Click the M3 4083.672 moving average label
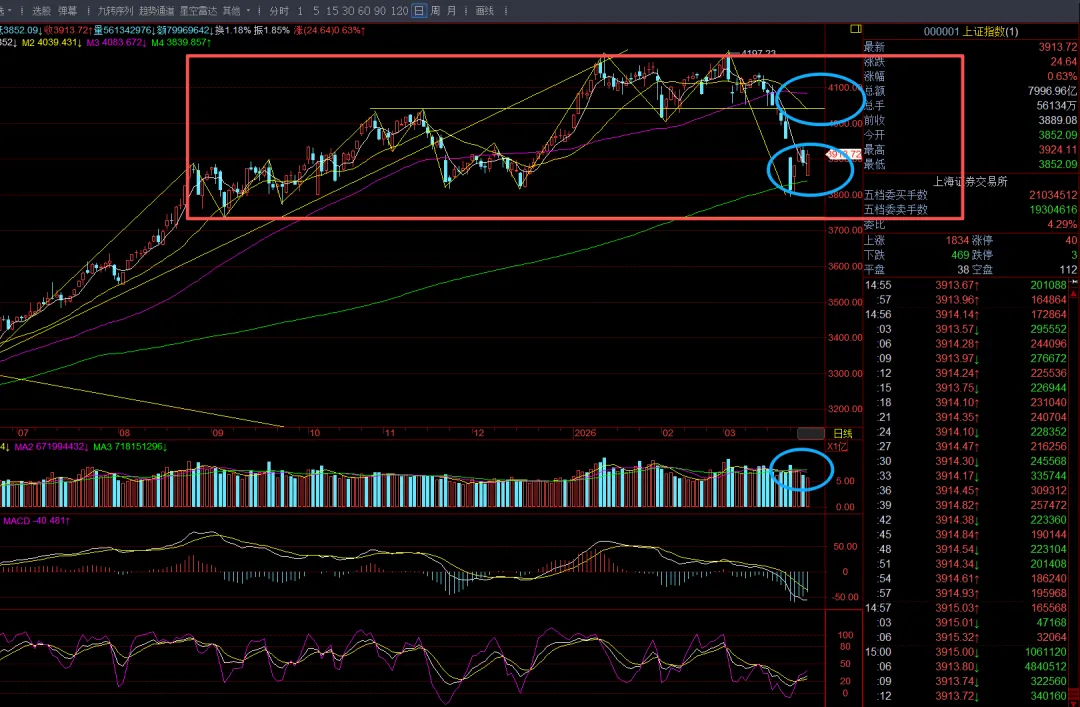 point(116,43)
